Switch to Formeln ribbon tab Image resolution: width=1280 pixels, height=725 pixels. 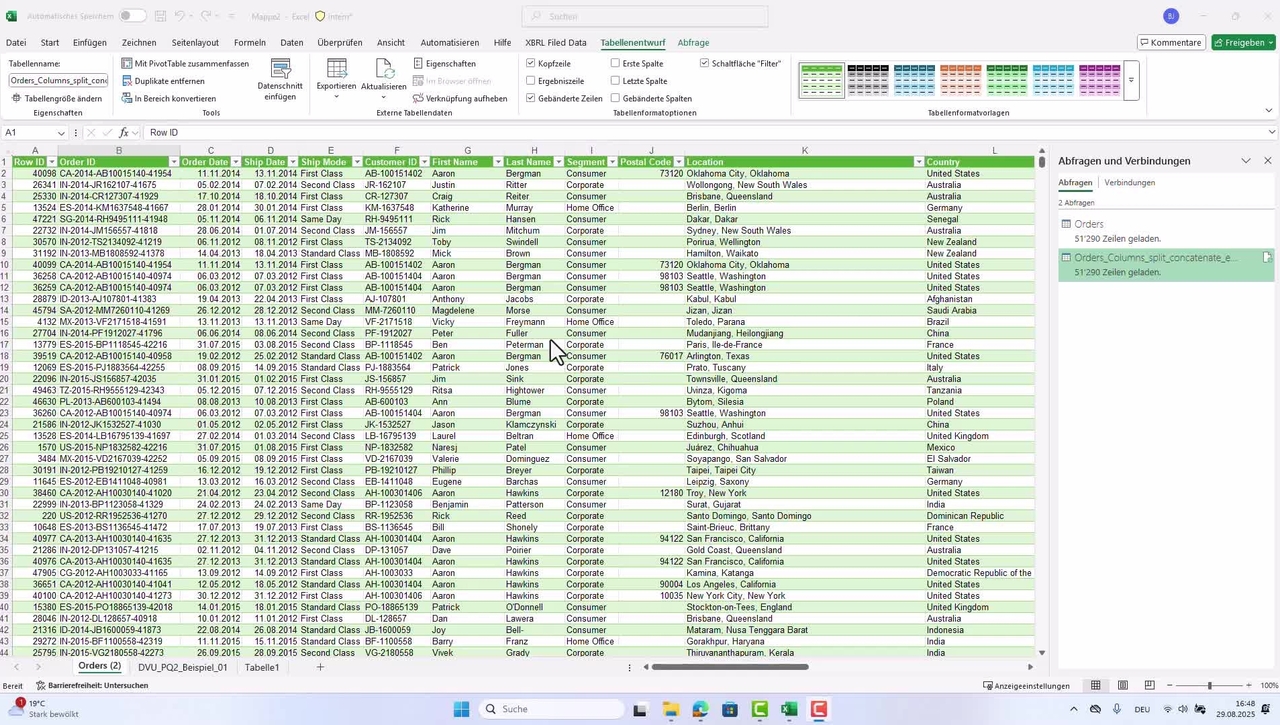point(250,43)
